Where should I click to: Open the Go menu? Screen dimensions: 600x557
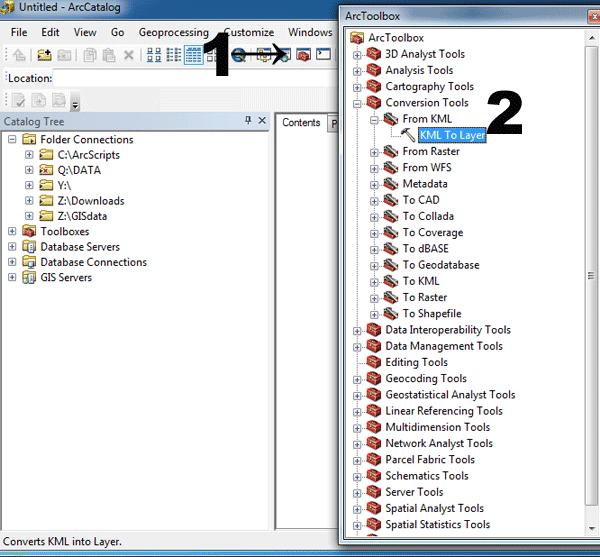(117, 32)
